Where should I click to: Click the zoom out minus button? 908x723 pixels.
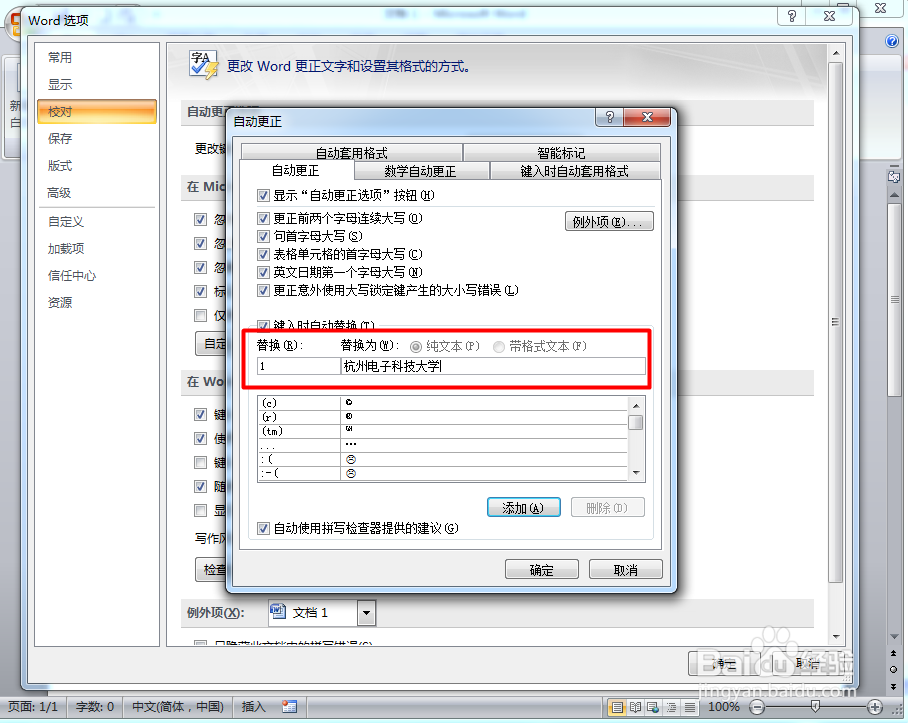click(757, 707)
